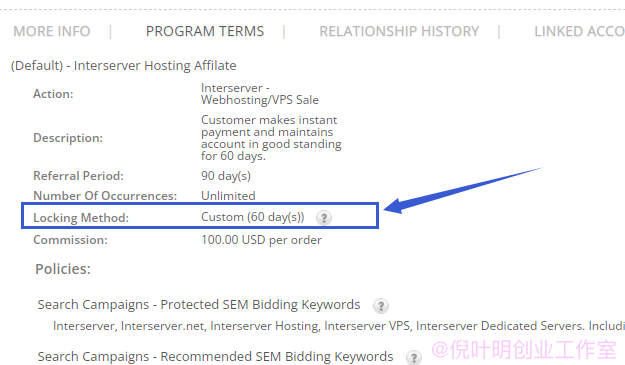
Task: Click the Locking Method label
Action: click(81, 218)
